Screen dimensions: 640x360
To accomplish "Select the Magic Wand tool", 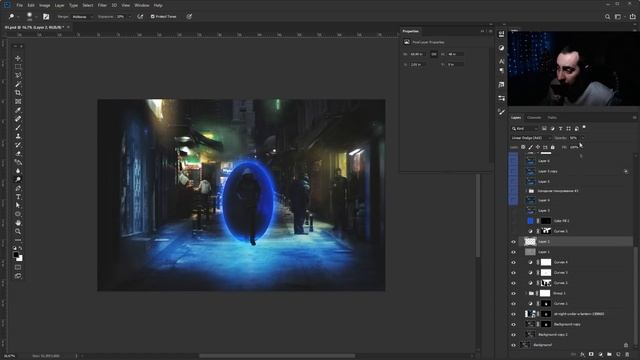I will click(x=18, y=84).
